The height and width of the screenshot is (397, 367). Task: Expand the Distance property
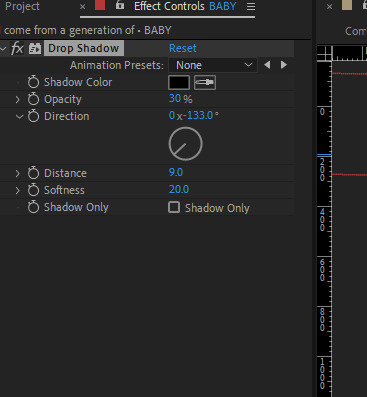tap(18, 173)
